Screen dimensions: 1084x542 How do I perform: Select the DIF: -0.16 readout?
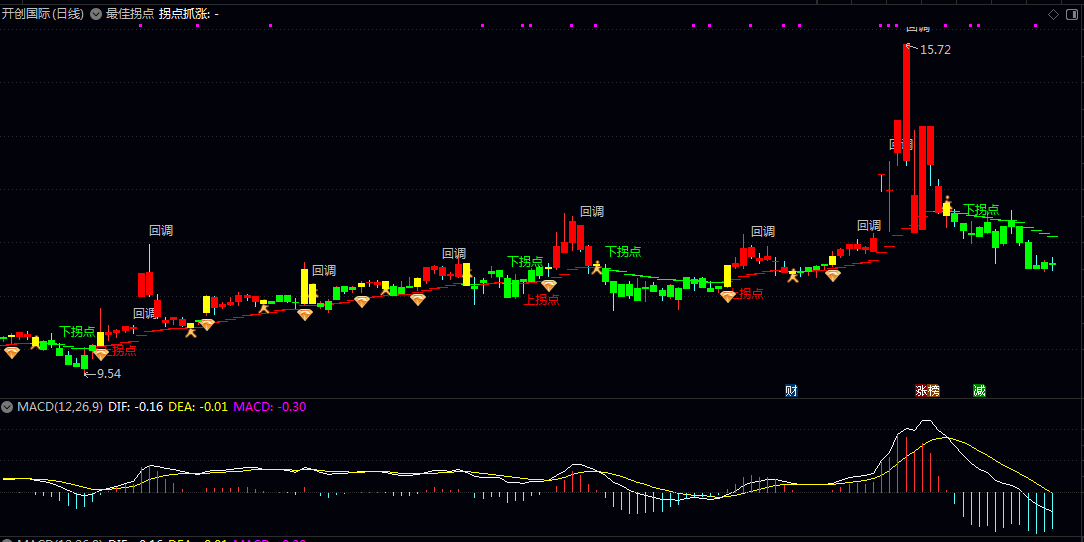pos(136,406)
